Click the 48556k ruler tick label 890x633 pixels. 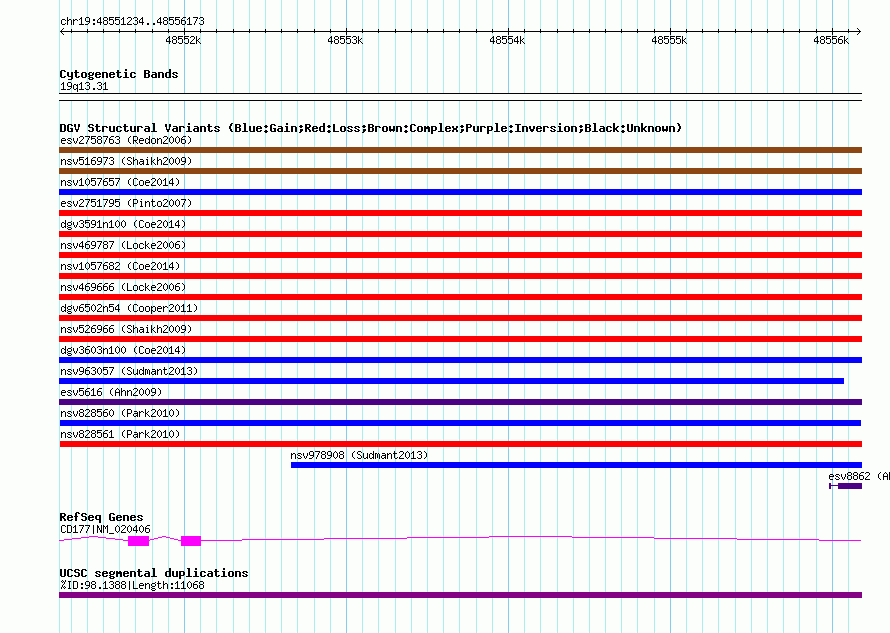click(831, 40)
